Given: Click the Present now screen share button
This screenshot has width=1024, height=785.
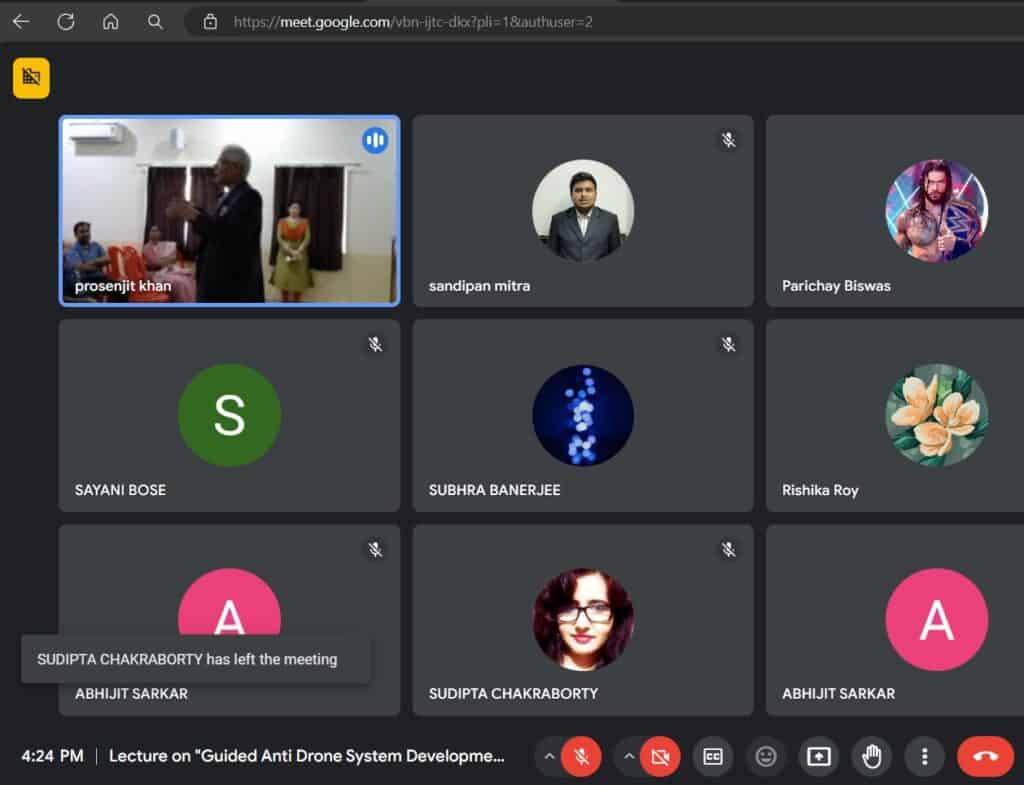Looking at the screenshot, I should (818, 756).
